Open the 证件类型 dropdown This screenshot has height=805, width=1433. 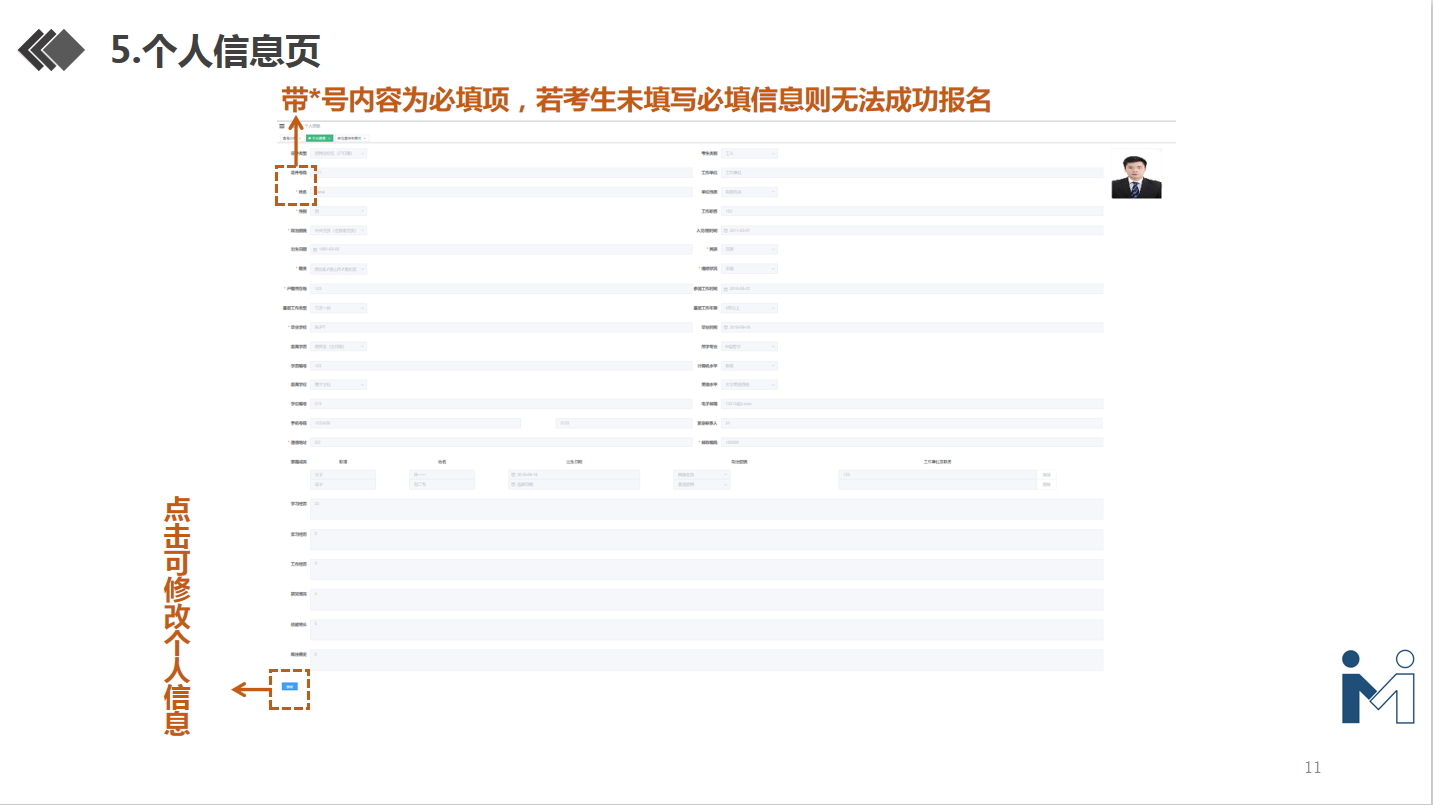[x=339, y=153]
